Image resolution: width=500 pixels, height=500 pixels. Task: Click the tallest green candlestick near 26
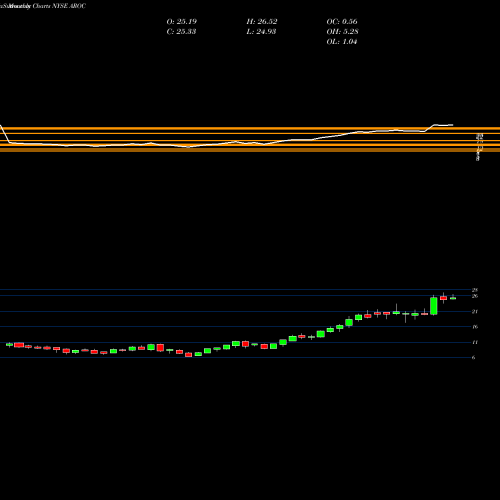pos(434,306)
